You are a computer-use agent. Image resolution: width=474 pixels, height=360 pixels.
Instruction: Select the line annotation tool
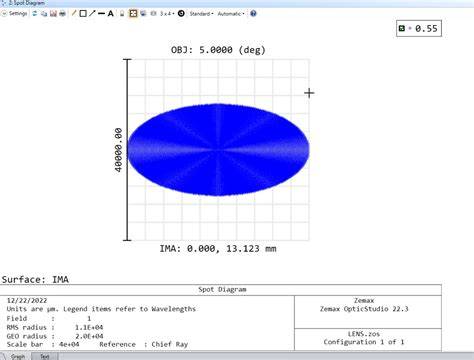(101, 14)
